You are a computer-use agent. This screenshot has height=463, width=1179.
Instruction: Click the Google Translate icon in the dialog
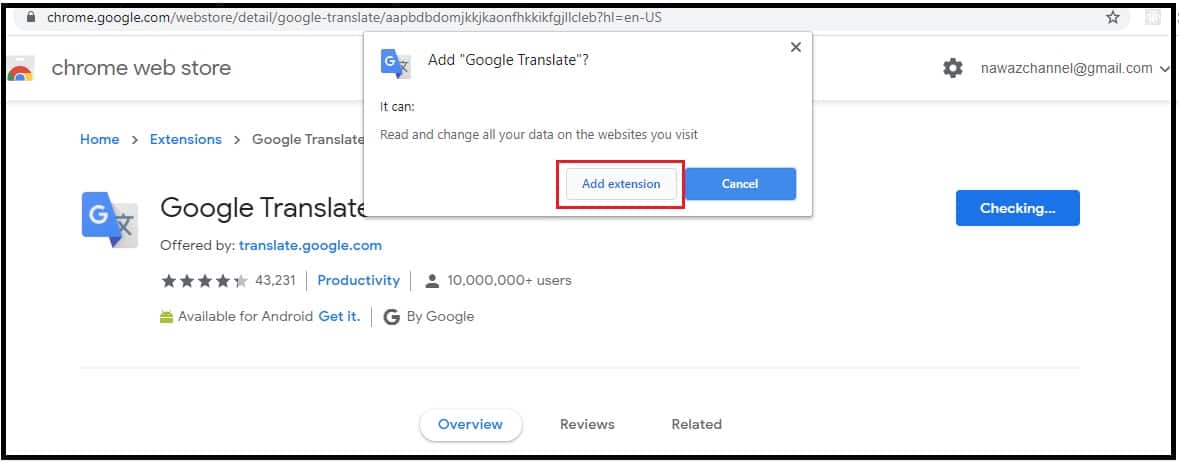pos(396,63)
